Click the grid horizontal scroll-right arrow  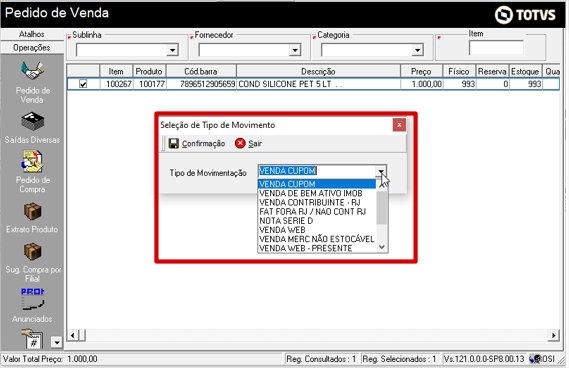coord(553,335)
